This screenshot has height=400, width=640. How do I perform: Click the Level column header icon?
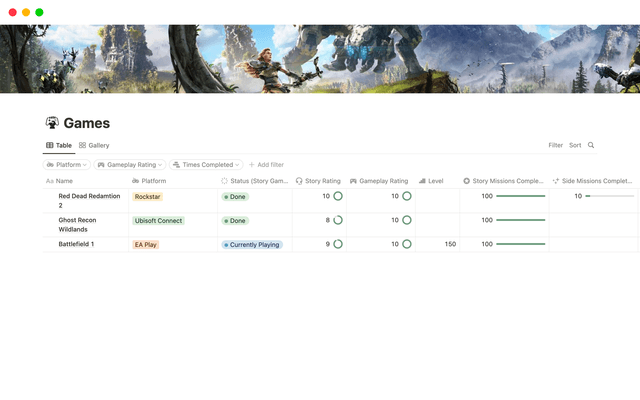click(423, 181)
